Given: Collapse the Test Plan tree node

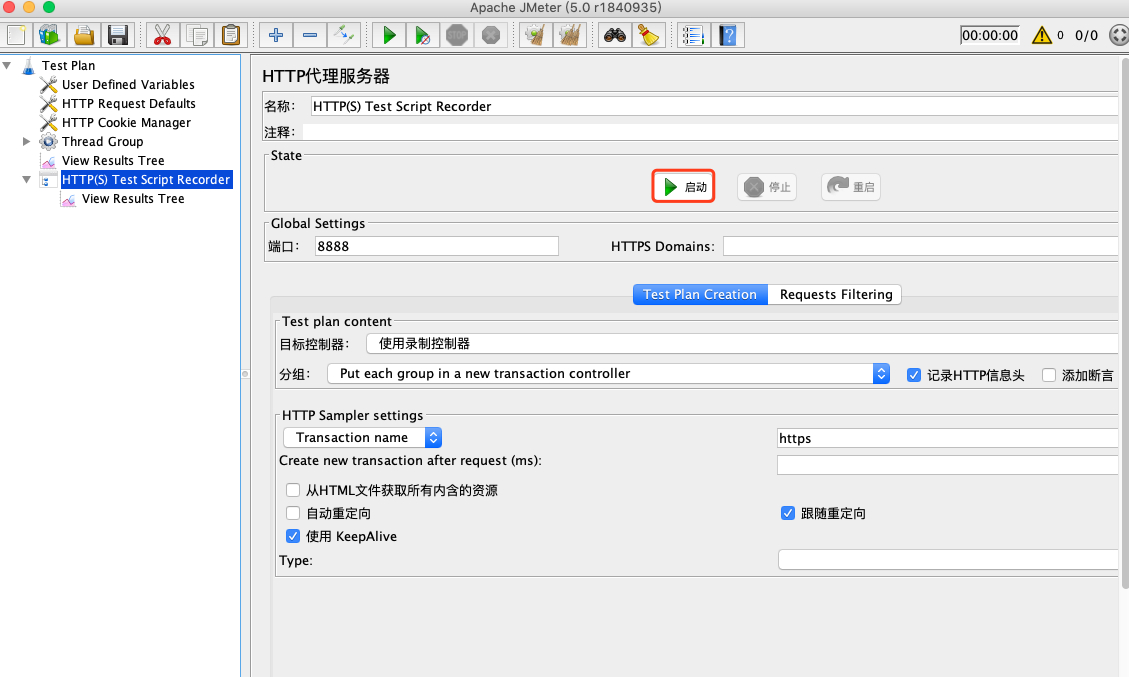Looking at the screenshot, I should (7, 66).
